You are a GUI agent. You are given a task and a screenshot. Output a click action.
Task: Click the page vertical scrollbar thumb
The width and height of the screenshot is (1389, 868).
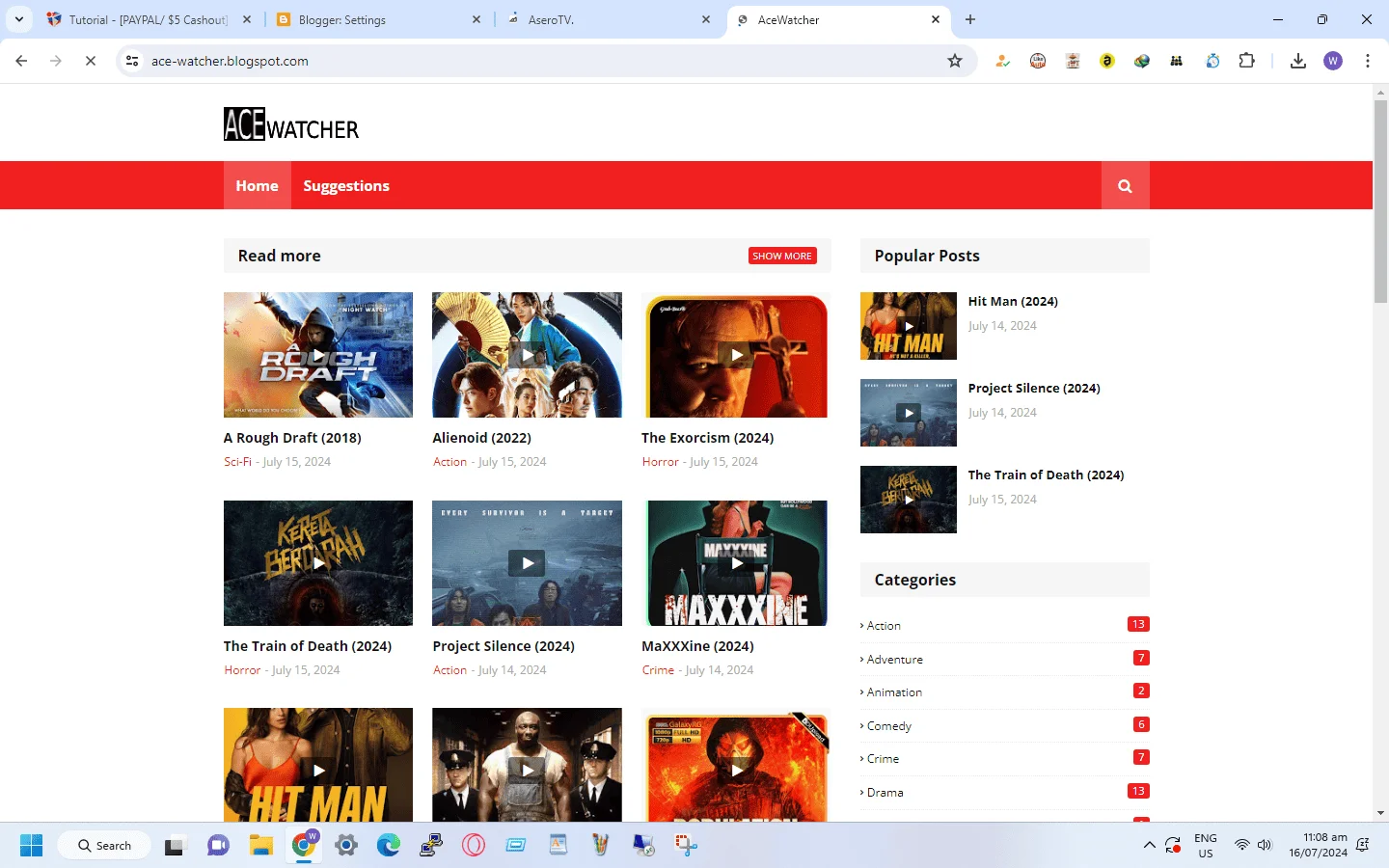1380,203
